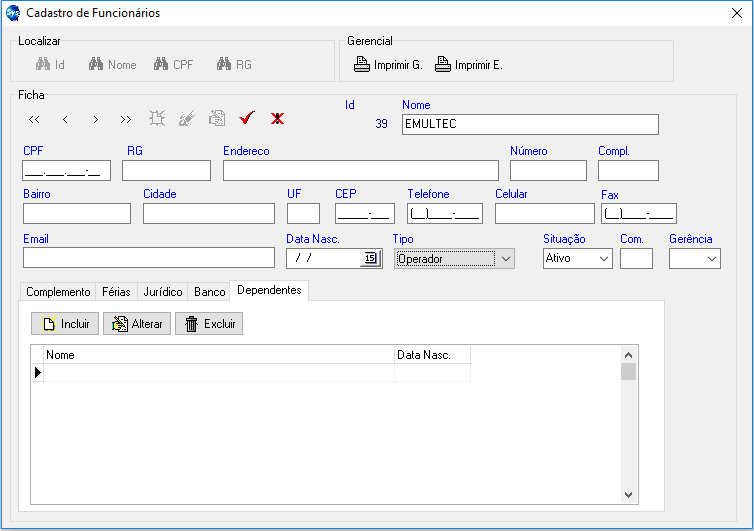Click the red X cancel icon

point(277,119)
